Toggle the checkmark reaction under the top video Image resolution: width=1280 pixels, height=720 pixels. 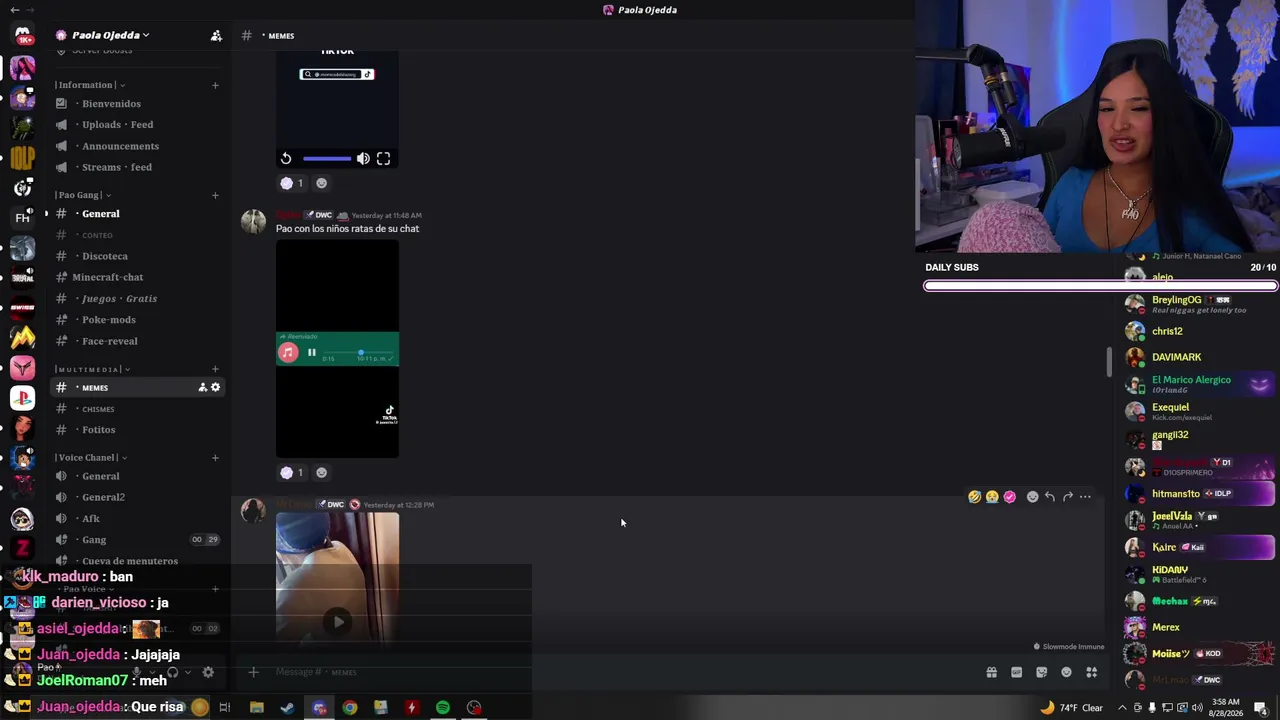(x=292, y=183)
